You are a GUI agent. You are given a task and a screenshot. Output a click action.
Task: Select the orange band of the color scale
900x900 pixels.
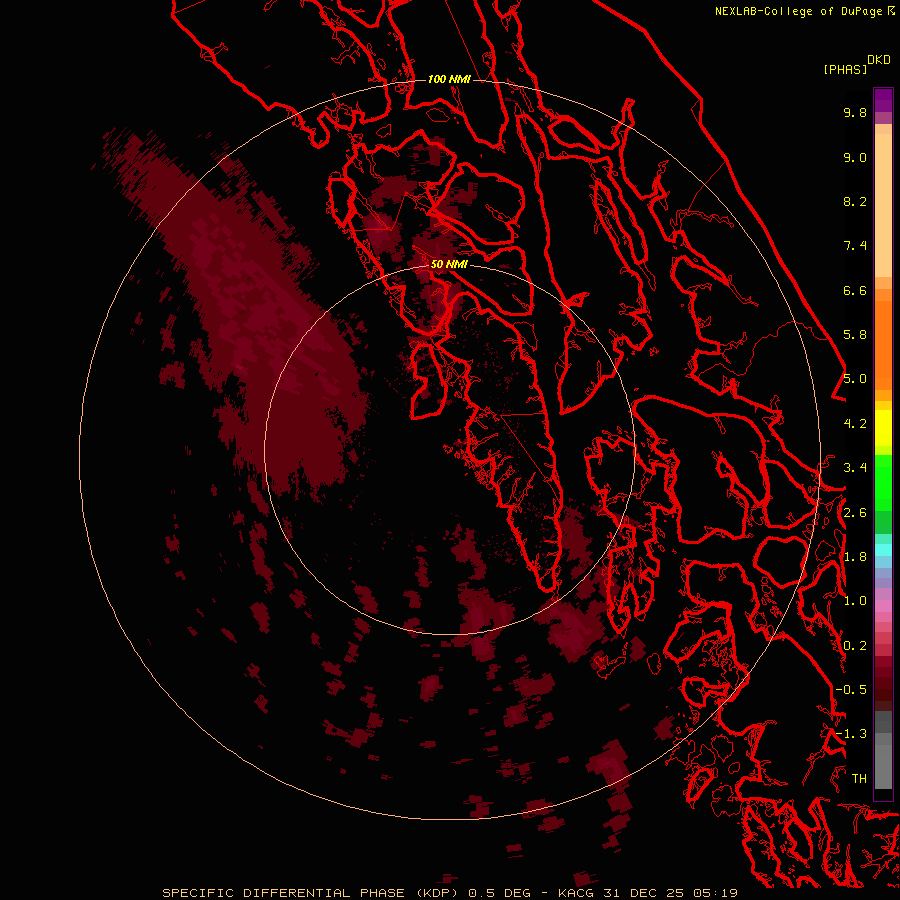(x=883, y=346)
